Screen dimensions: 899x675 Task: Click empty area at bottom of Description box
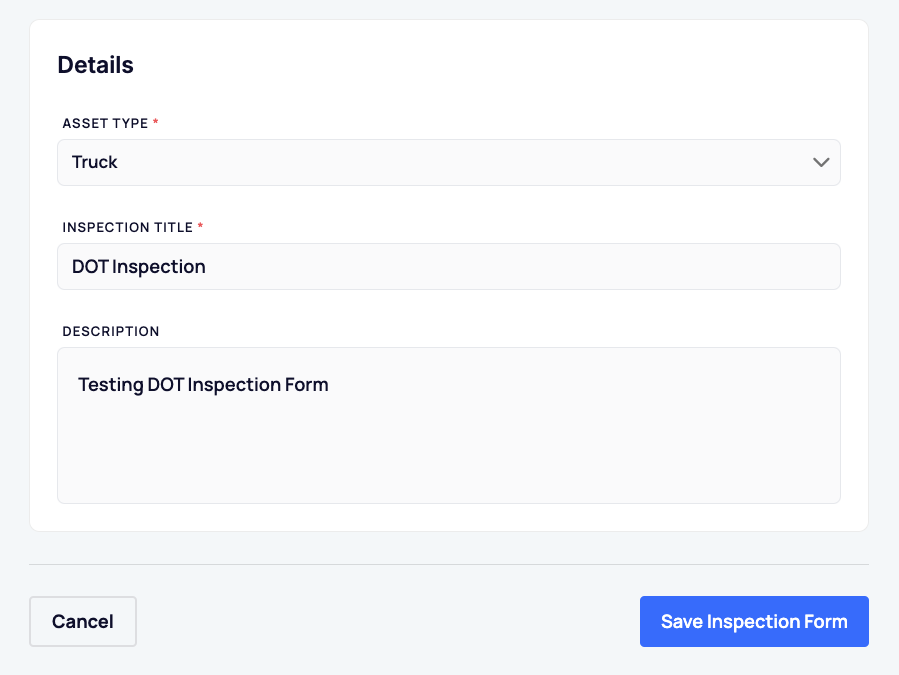(x=449, y=470)
